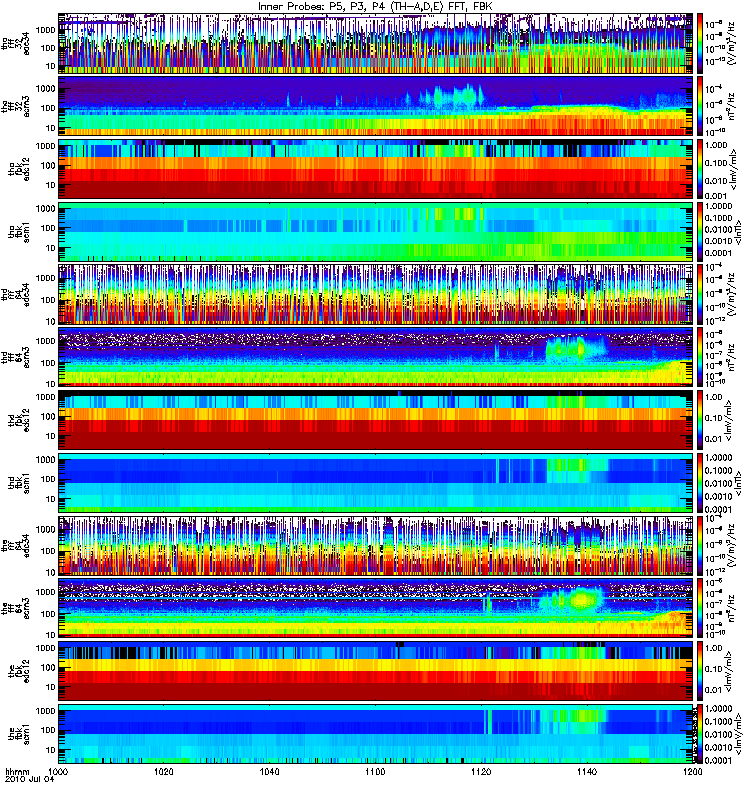Screen dimensions: 750x800
Task: Click the 1100 time axis label
Action: click(375, 772)
